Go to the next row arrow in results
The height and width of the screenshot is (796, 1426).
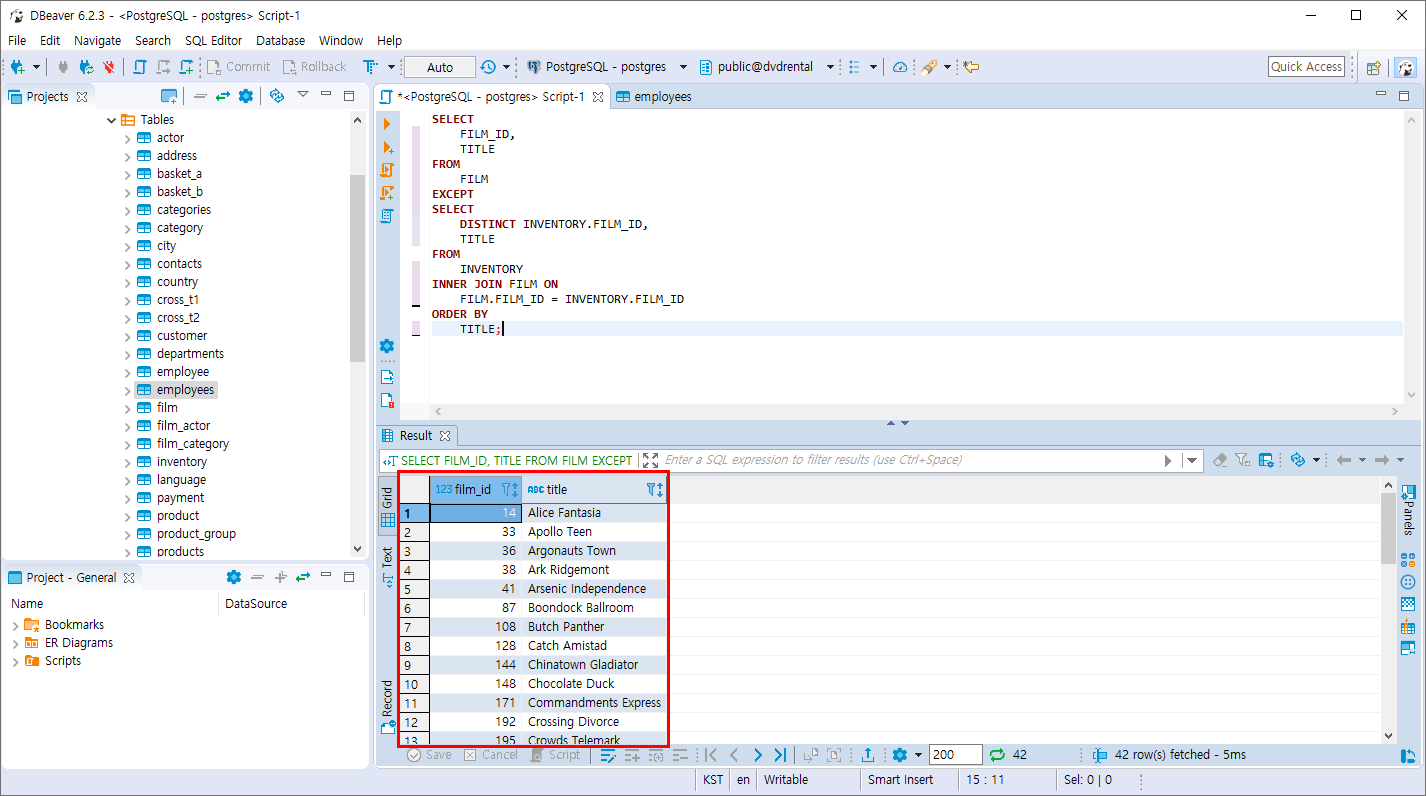click(x=757, y=755)
